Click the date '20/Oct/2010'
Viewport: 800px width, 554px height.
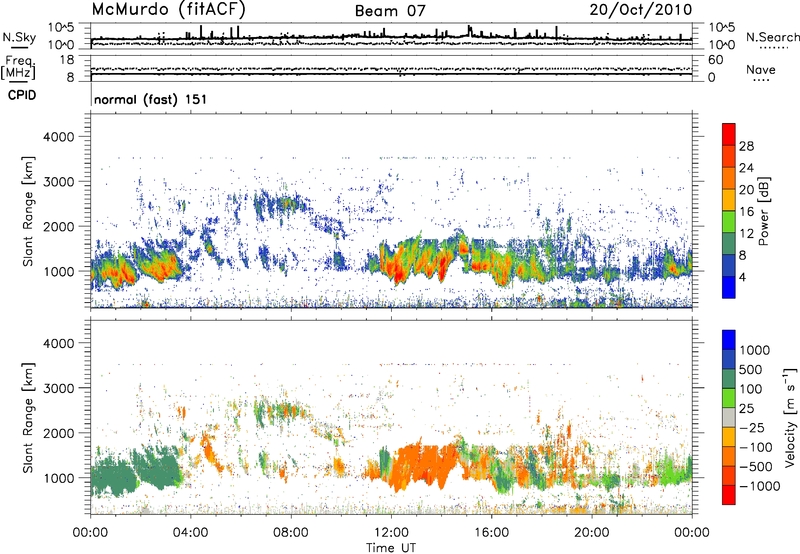click(641, 10)
